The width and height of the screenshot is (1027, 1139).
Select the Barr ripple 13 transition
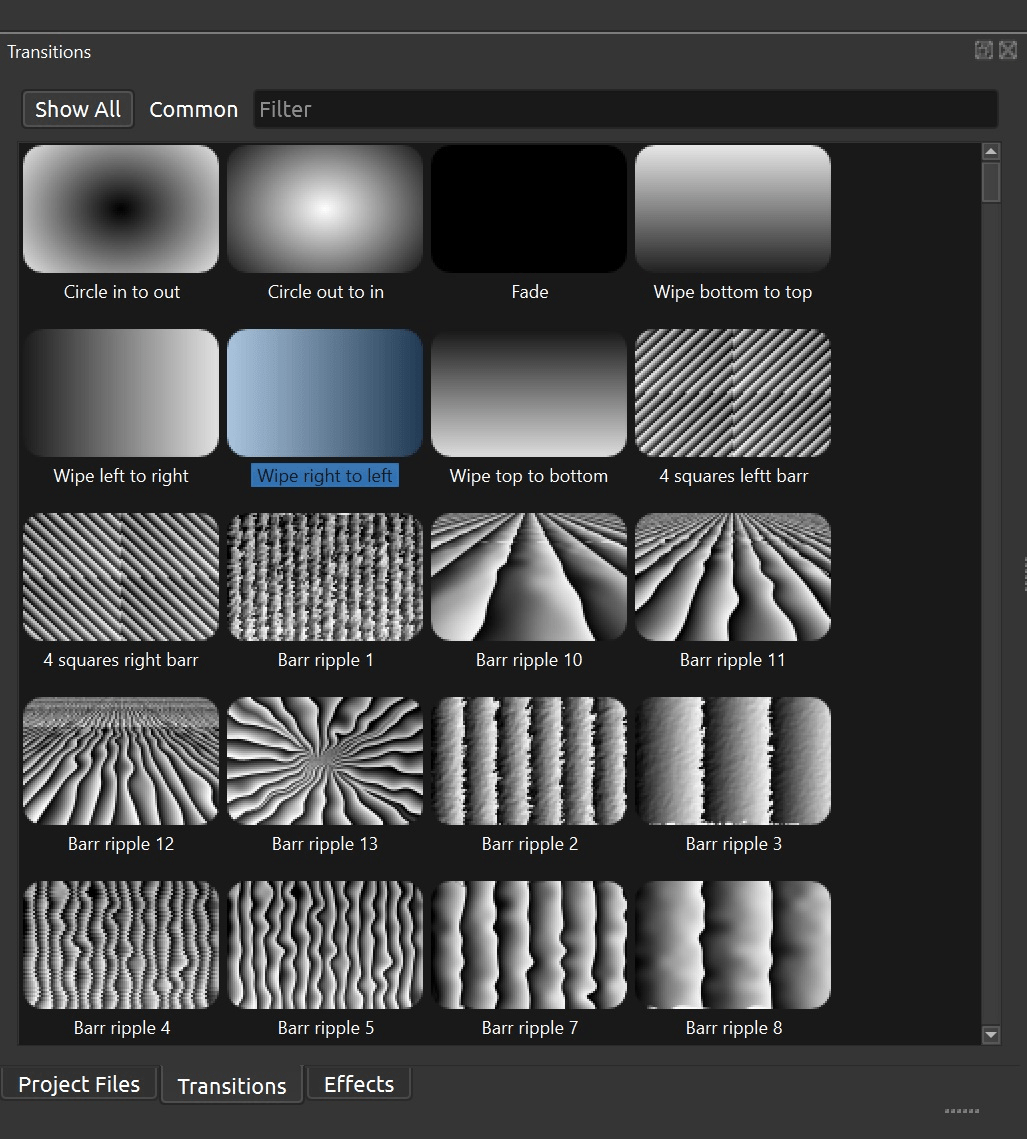(325, 761)
